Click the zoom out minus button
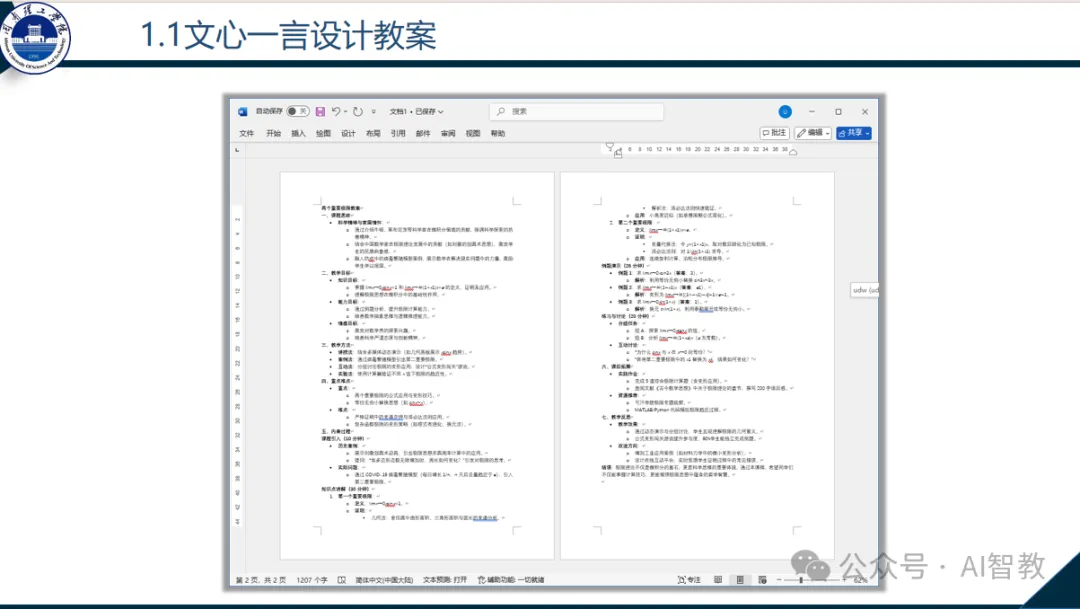 tap(779, 580)
